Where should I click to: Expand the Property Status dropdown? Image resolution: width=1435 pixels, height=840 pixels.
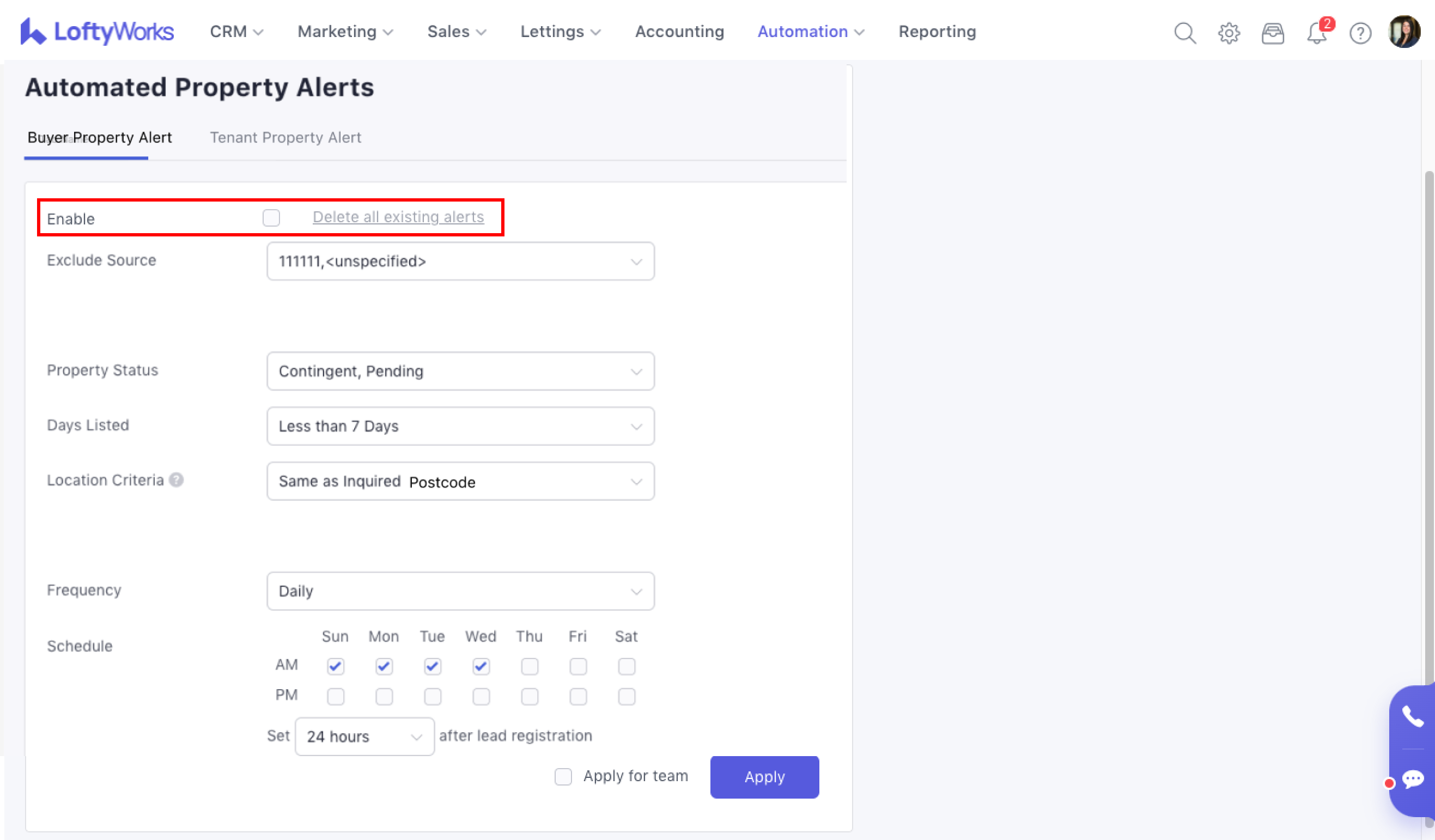coord(460,372)
